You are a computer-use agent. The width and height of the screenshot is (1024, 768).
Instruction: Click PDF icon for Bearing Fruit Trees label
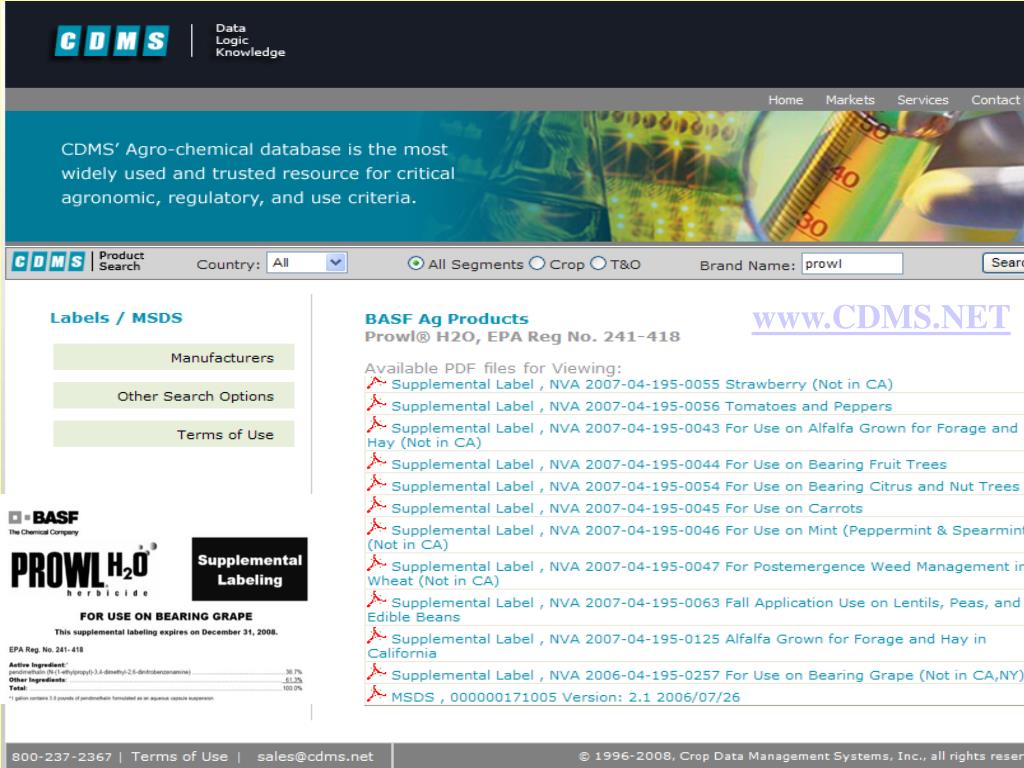pos(376,463)
